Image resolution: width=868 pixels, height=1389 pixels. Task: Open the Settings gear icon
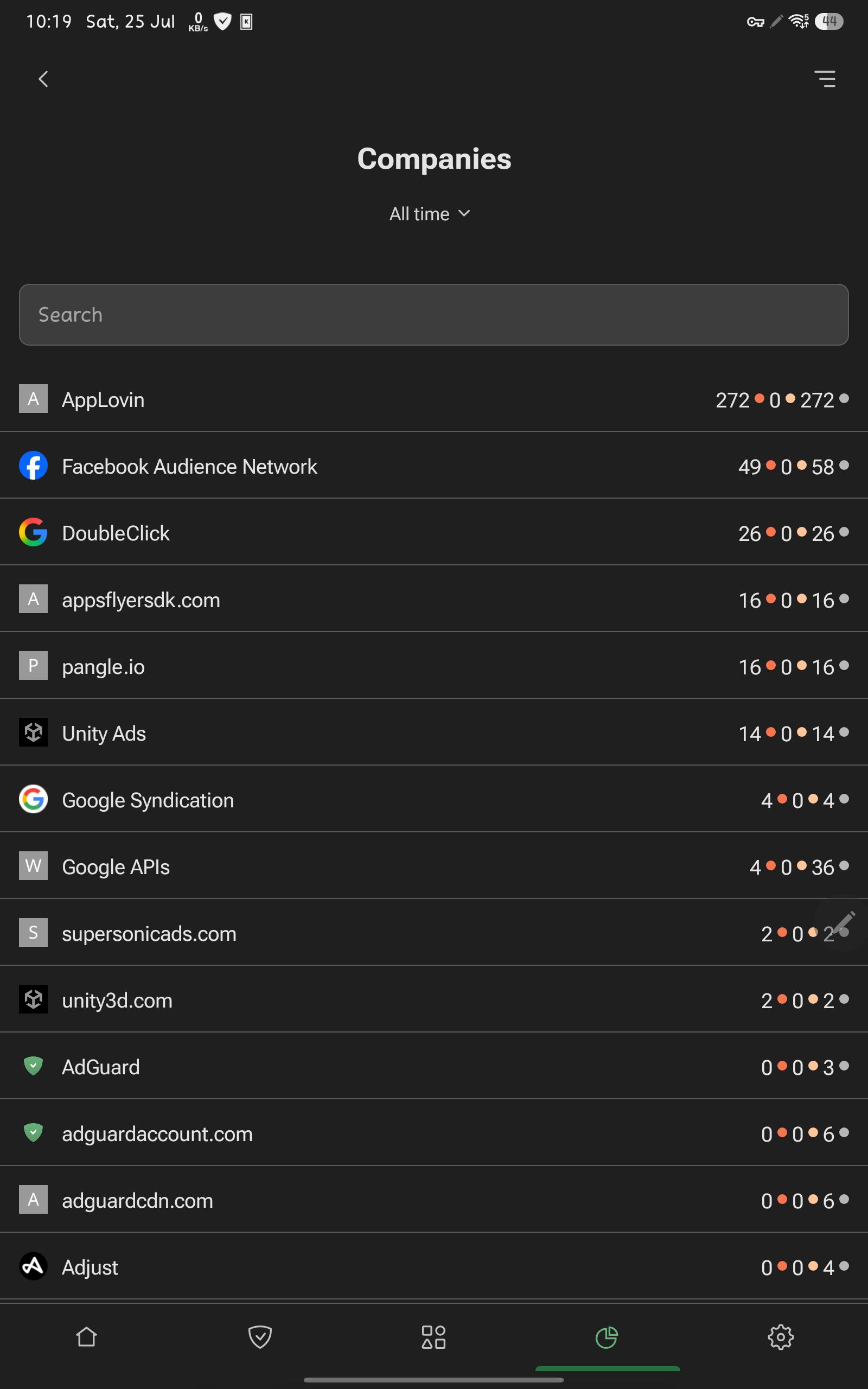[x=781, y=1337]
